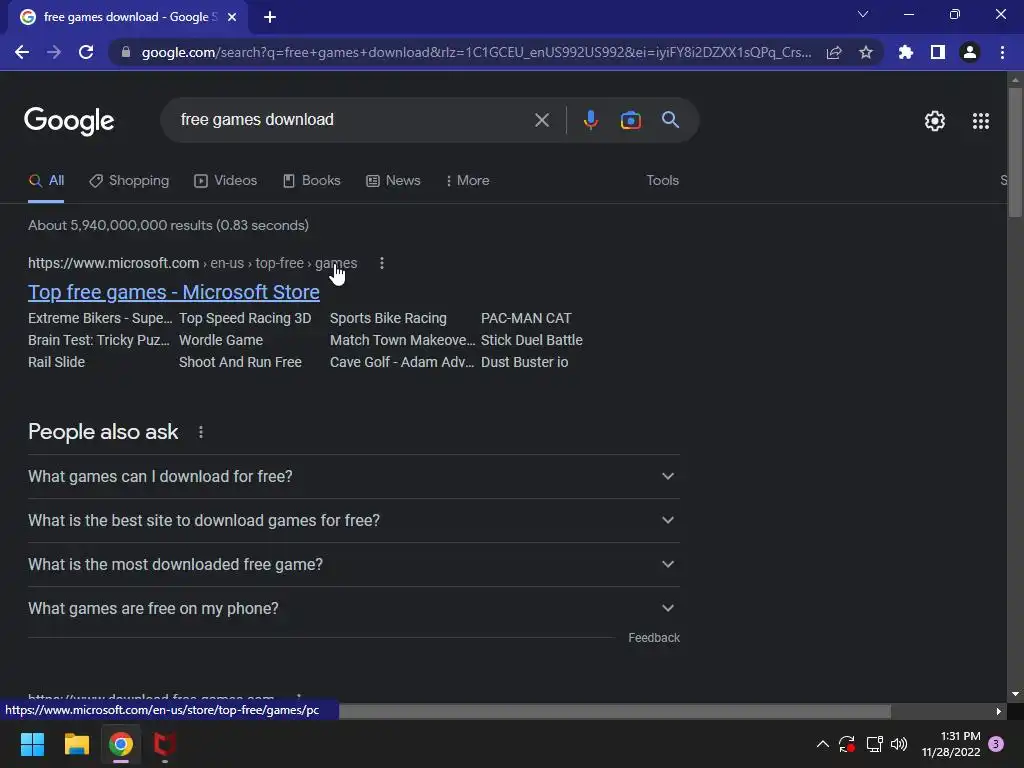The width and height of the screenshot is (1024, 768).
Task: Open the Windows Start menu
Action: pos(32,744)
